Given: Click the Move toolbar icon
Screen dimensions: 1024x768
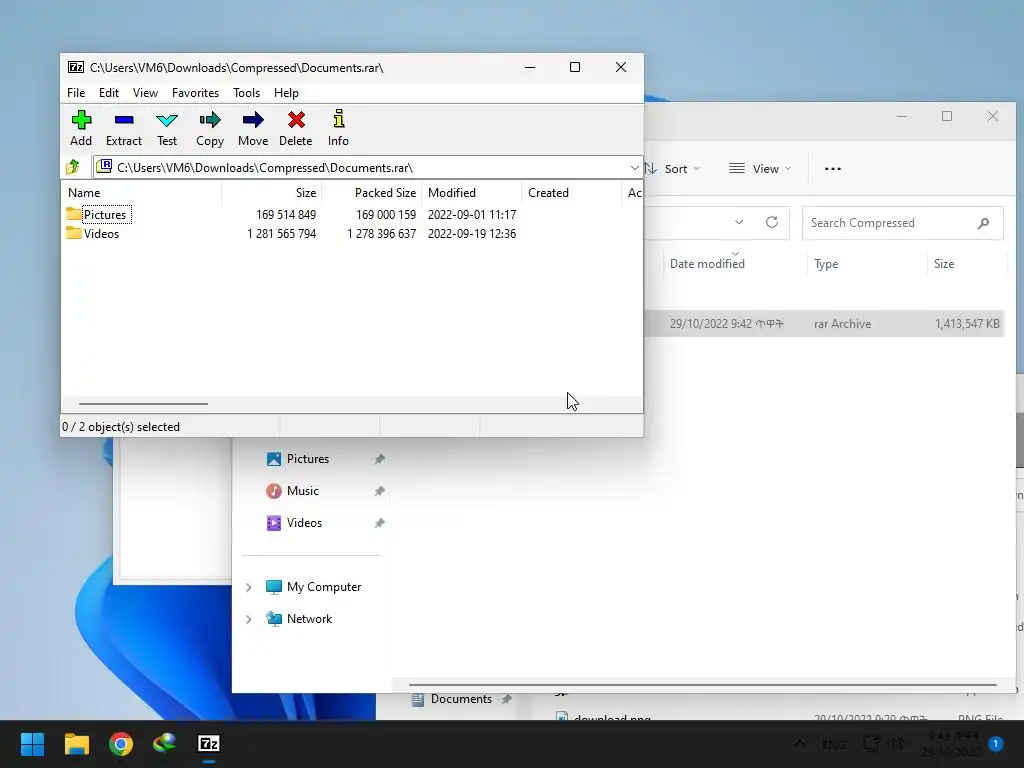Looking at the screenshot, I should [x=253, y=120].
